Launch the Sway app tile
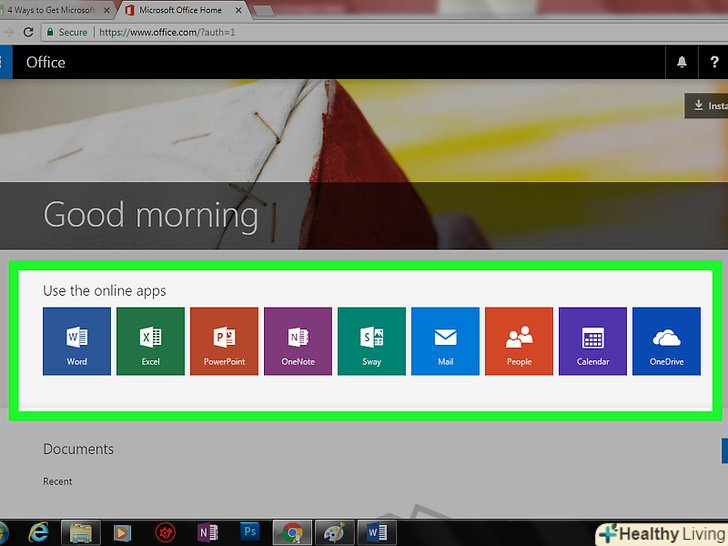The width and height of the screenshot is (728, 546). click(371, 341)
